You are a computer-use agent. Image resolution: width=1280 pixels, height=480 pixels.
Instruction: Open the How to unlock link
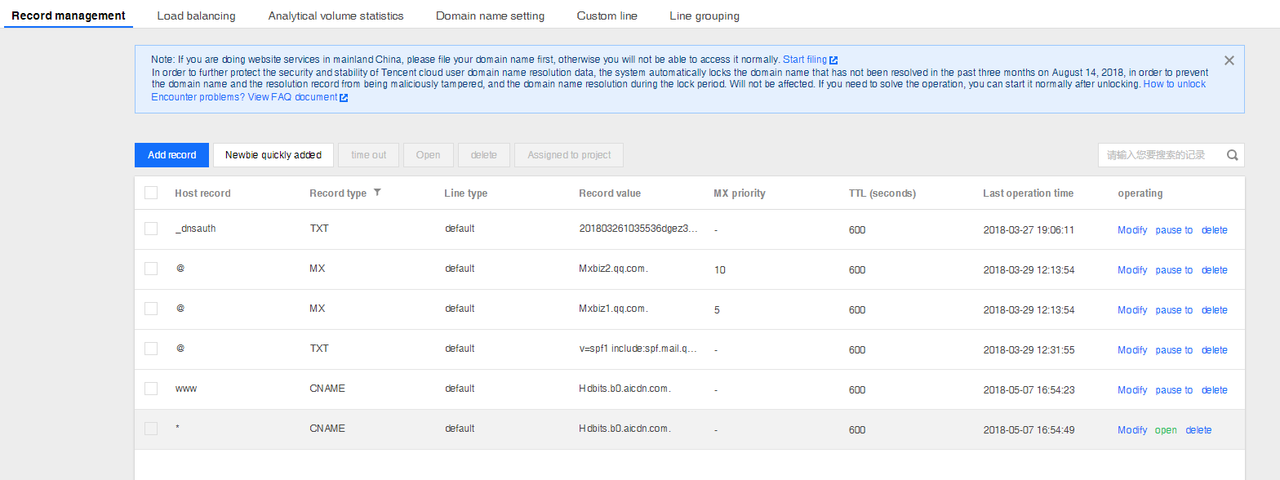tap(1175, 85)
